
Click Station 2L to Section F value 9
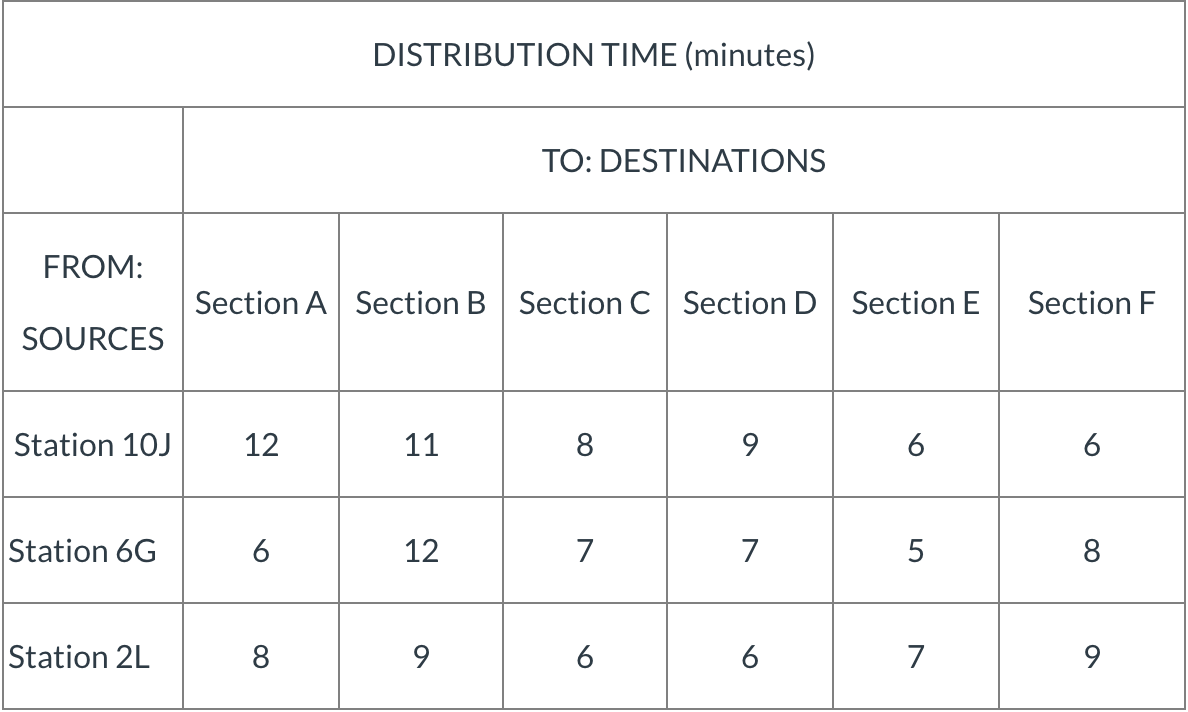coord(1092,656)
